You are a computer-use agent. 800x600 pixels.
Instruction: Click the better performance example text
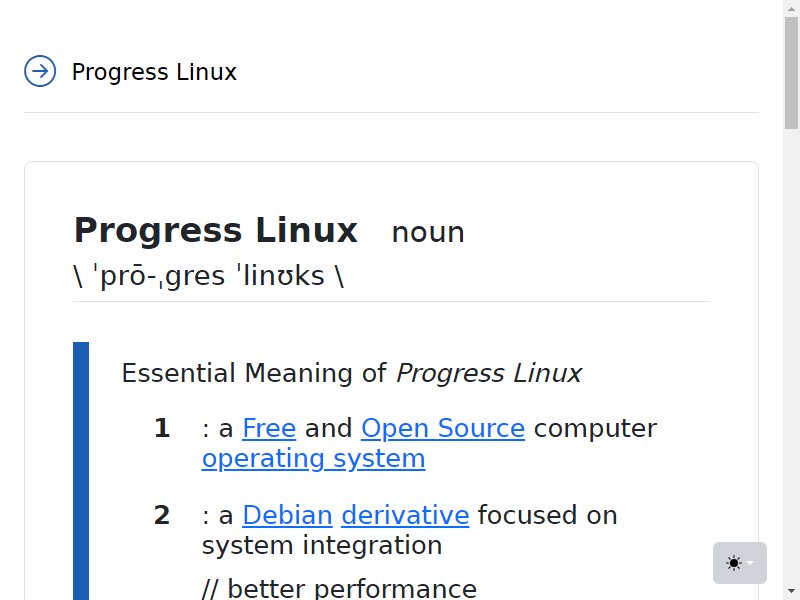pyautogui.click(x=339, y=589)
